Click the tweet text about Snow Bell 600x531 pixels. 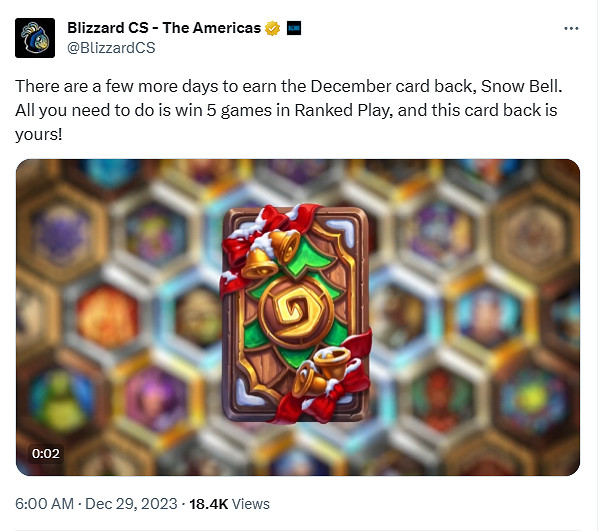[x=289, y=110]
